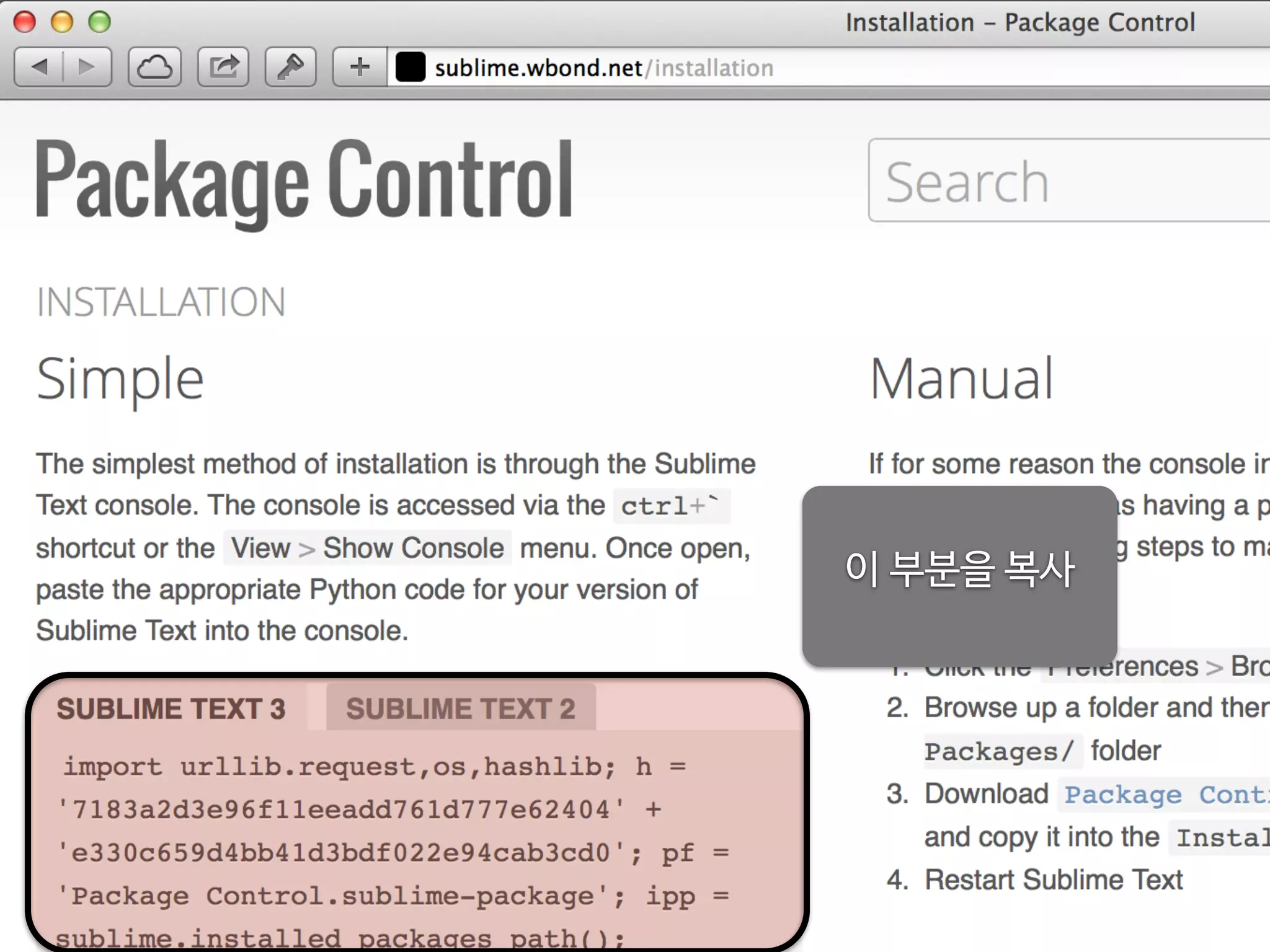
Task: Click the 'Installation – Package Control' window title
Action: (x=1020, y=22)
